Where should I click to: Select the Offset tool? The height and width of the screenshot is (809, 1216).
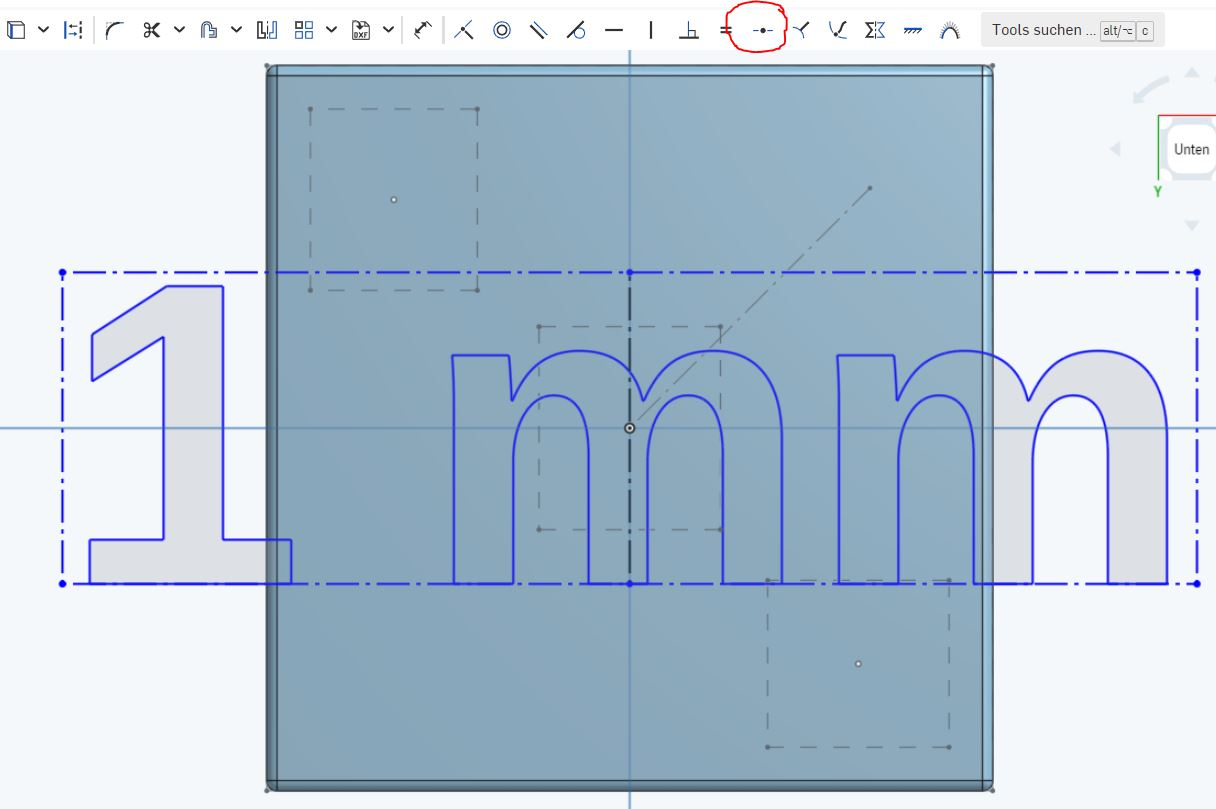click(x=208, y=30)
